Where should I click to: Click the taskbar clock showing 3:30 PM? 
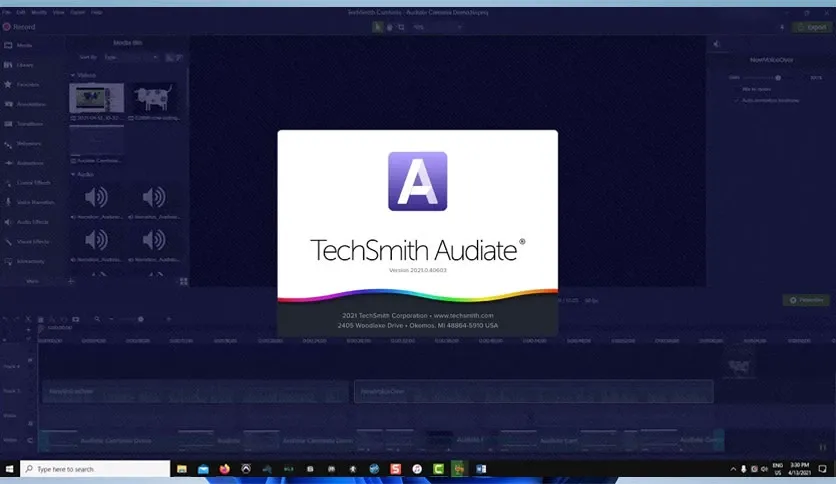point(800,469)
